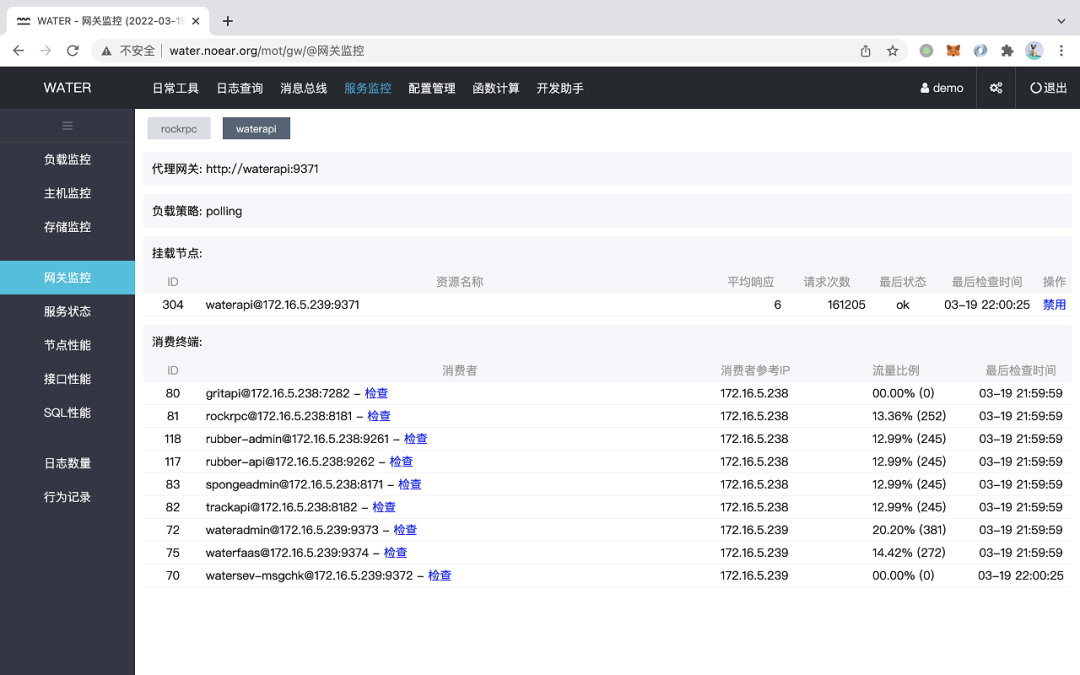Screen dimensions: 1080x675
Task: Select the waterapi tab
Action: coord(256,129)
